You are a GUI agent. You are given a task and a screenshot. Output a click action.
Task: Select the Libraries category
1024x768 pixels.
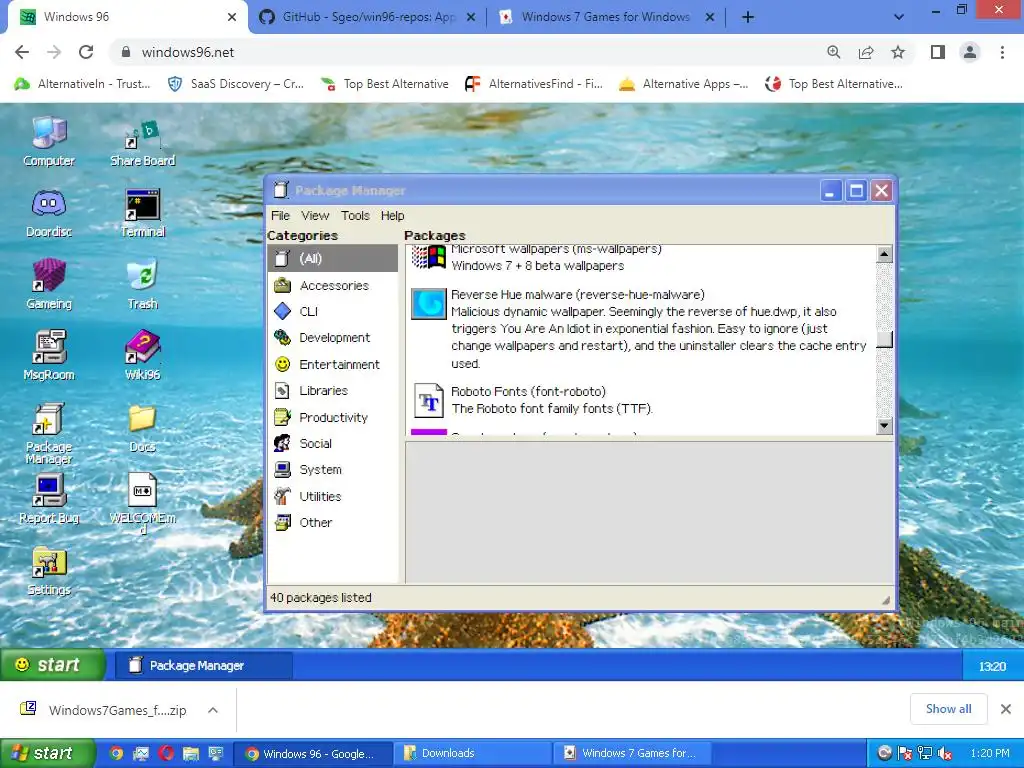tap(332, 391)
